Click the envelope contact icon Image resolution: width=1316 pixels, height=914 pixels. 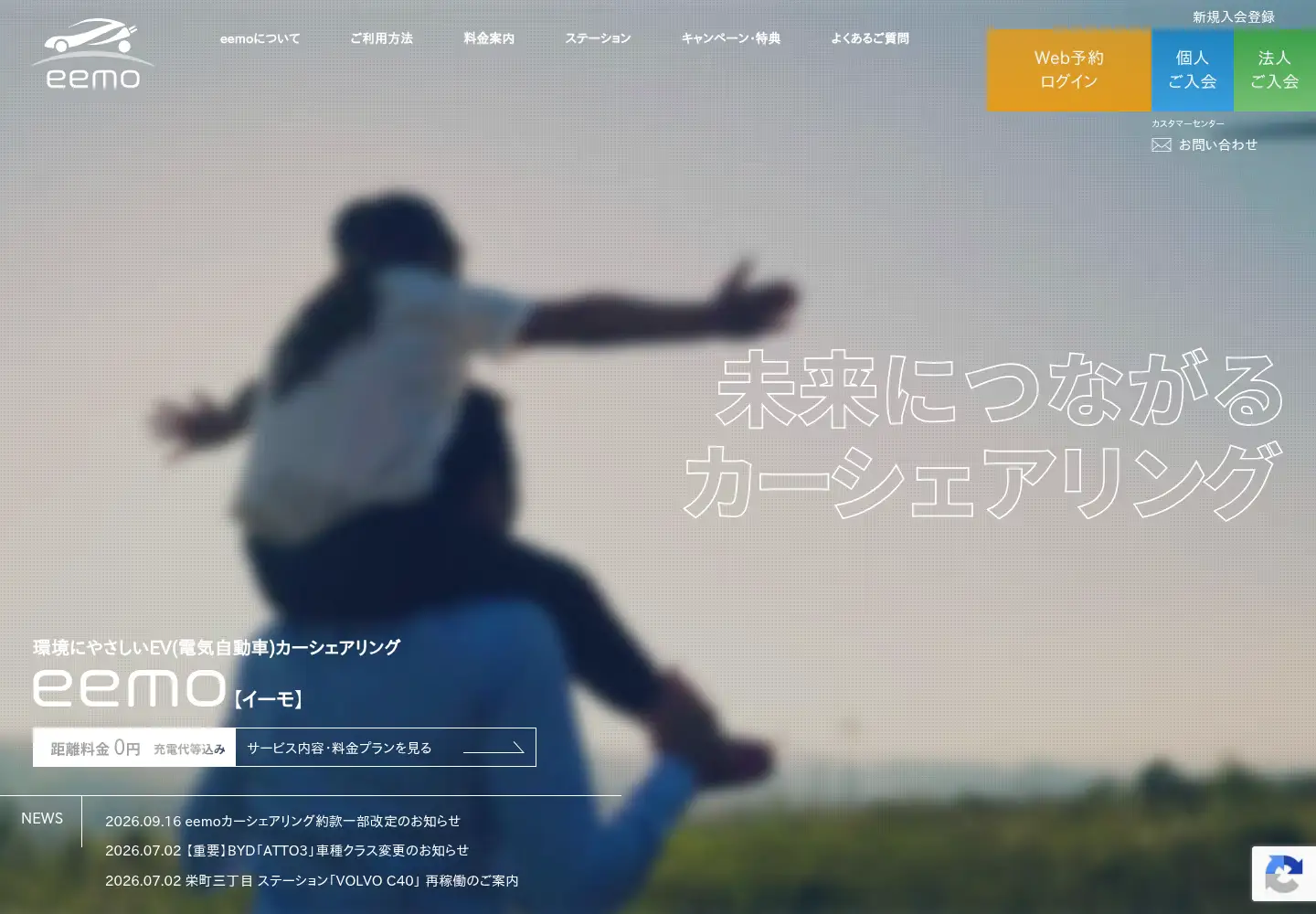1162,144
